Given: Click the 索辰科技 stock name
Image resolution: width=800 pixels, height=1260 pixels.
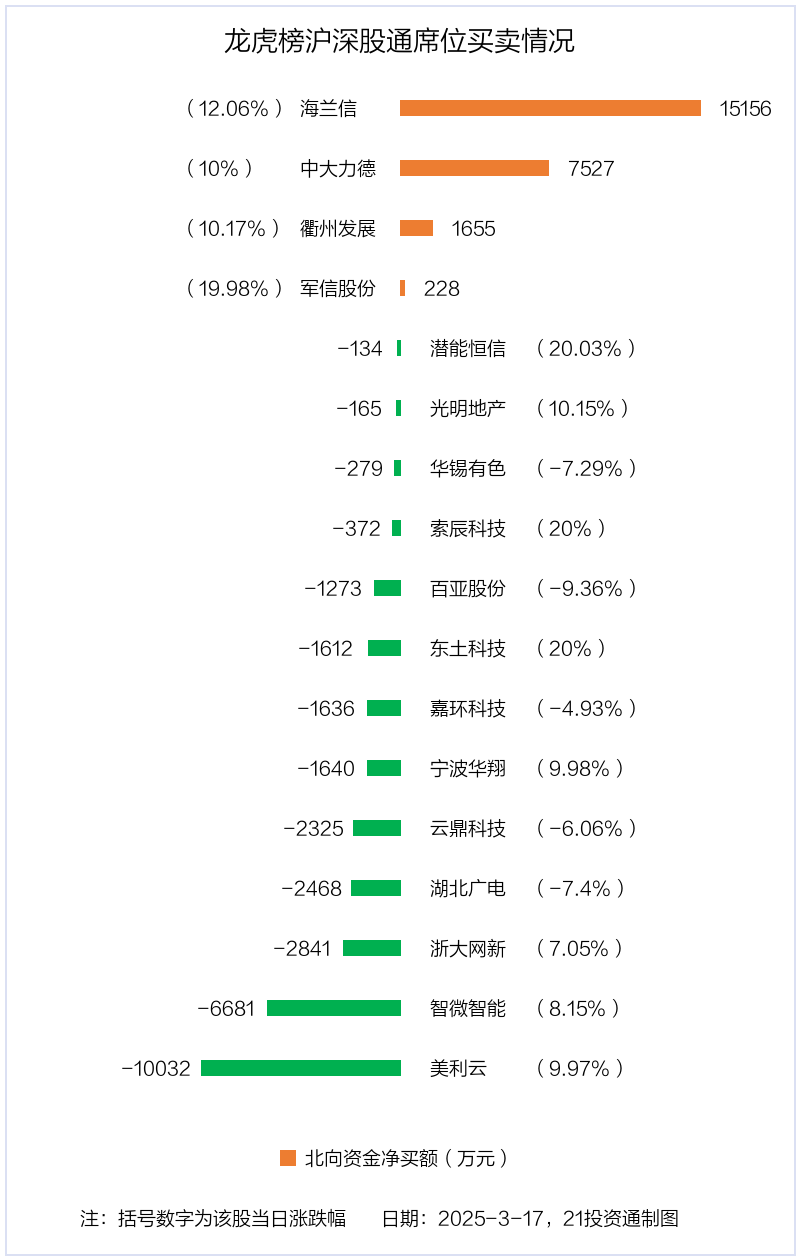Looking at the screenshot, I should pos(468,528).
